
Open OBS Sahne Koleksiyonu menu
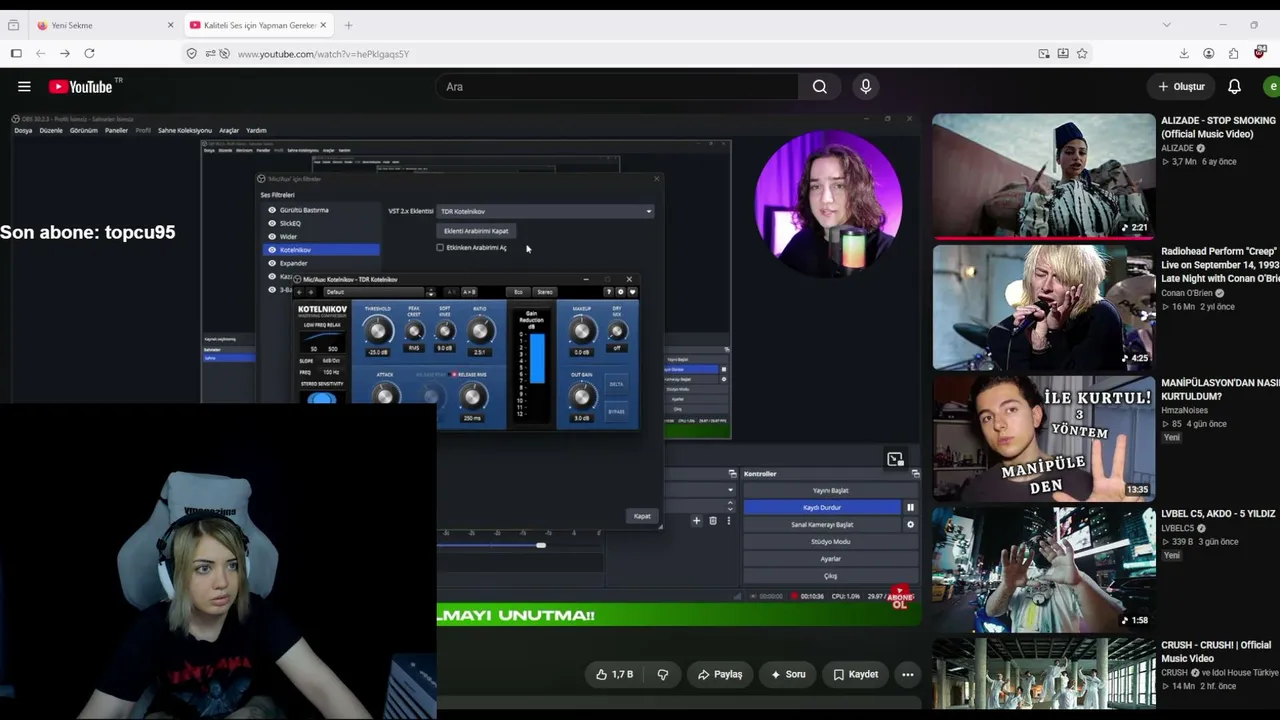185,130
